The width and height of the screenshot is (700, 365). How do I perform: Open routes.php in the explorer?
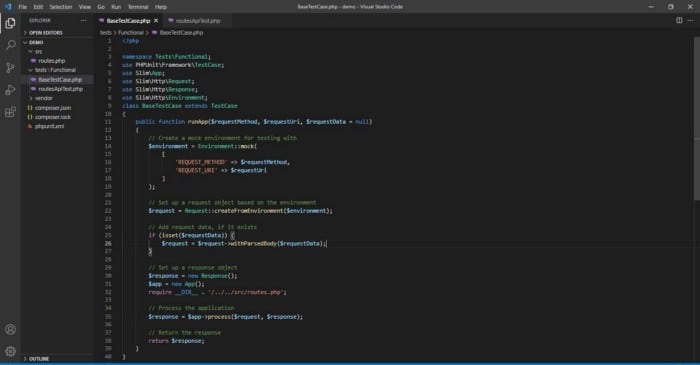[x=51, y=61]
